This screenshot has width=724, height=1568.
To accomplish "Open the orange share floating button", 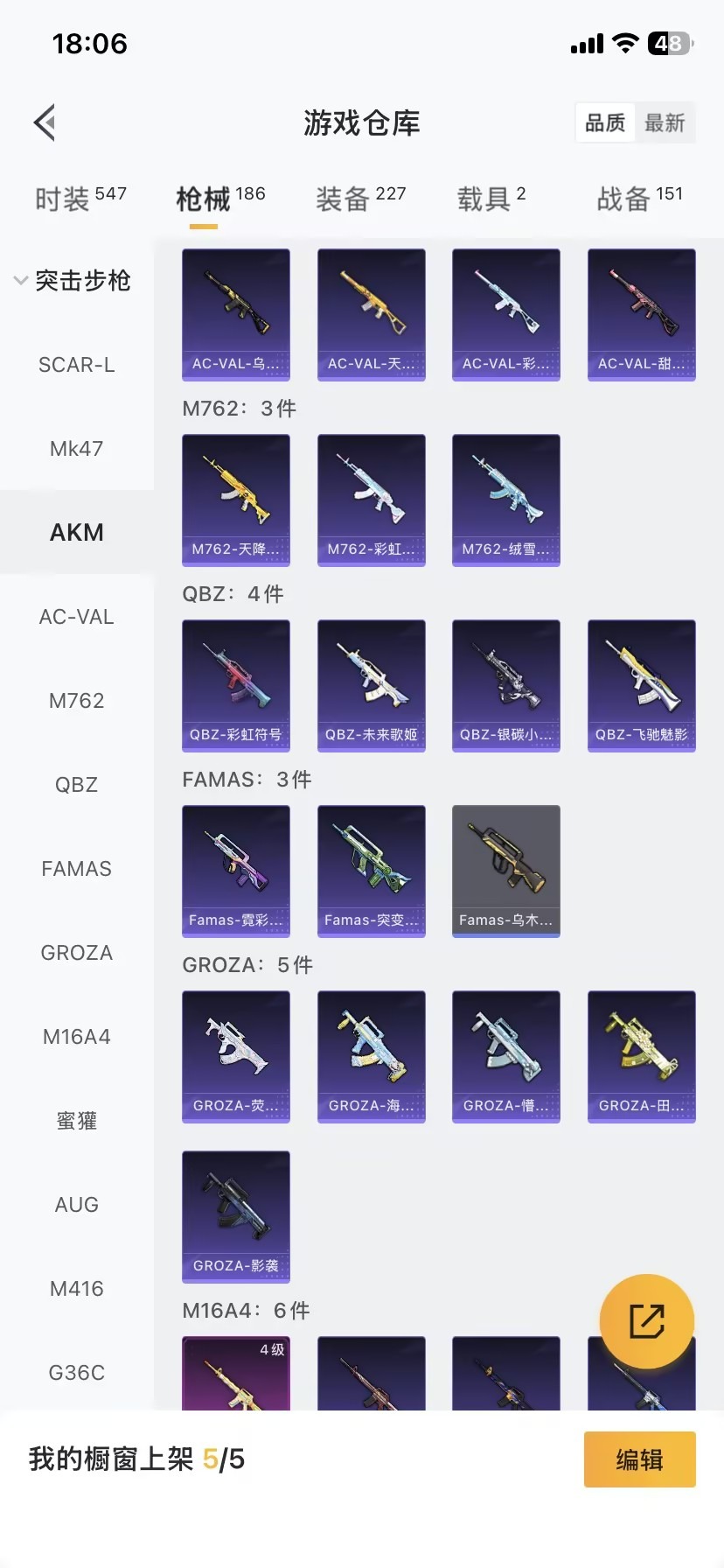I will pyautogui.click(x=647, y=1321).
